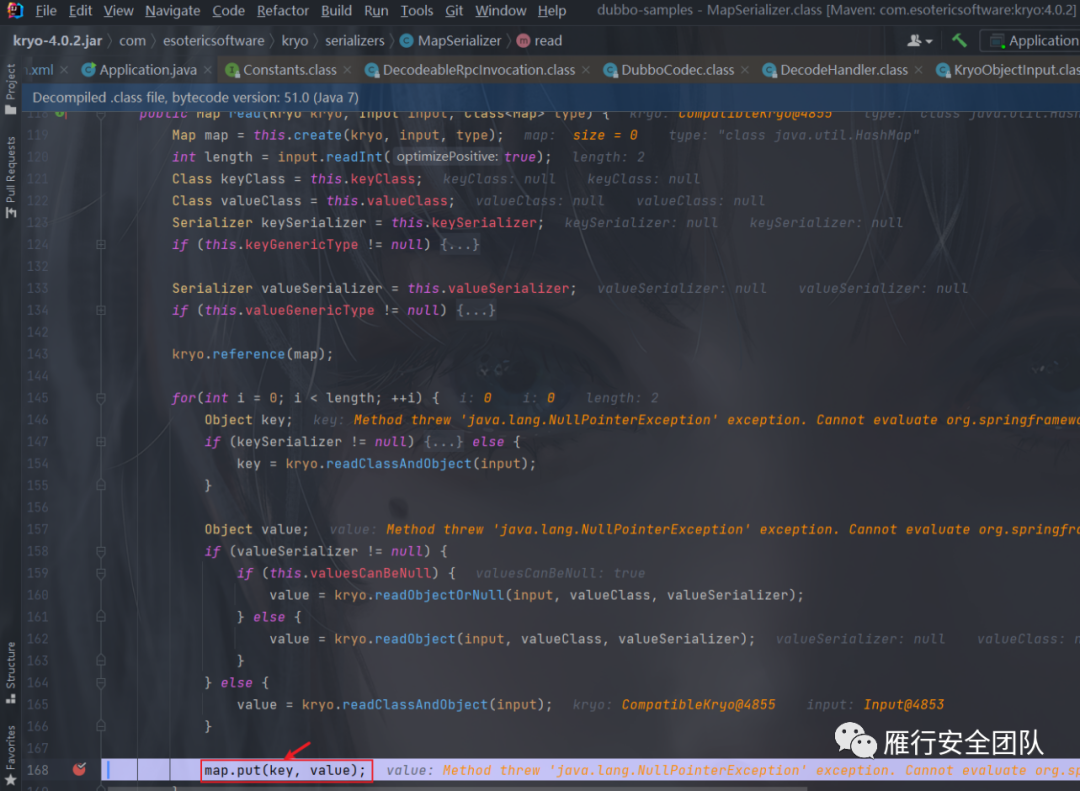1080x791 pixels.
Task: Click the serializers breadcrumb
Action: coord(355,41)
